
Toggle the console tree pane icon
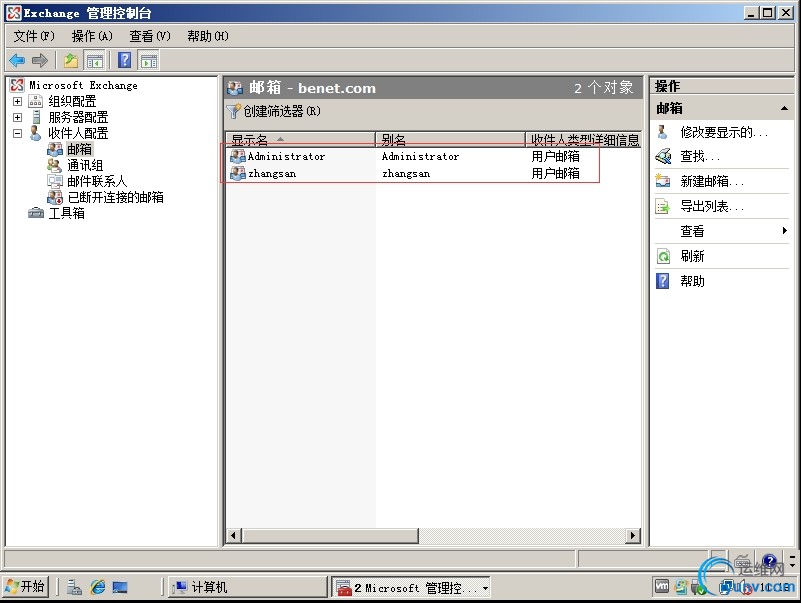point(95,61)
